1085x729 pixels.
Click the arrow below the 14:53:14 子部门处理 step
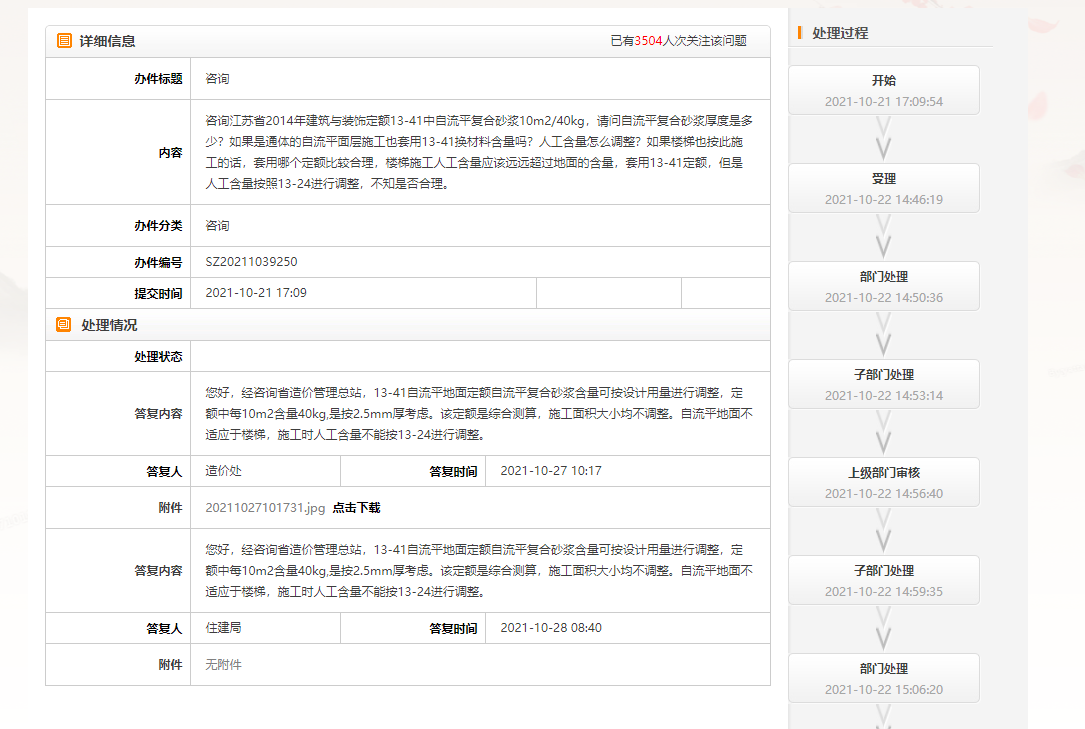[x=883, y=433]
